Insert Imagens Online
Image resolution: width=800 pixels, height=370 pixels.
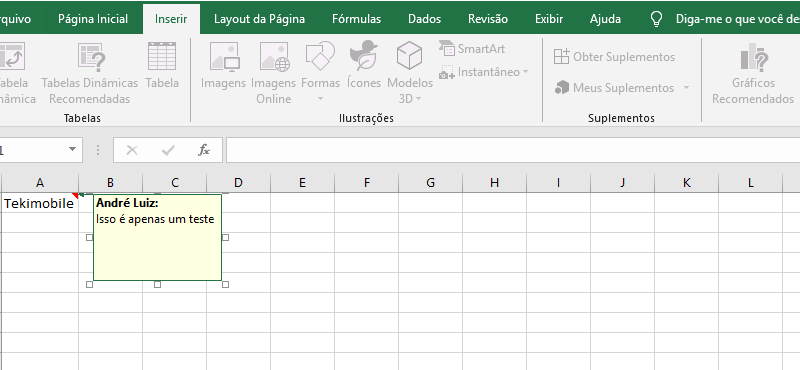point(273,73)
